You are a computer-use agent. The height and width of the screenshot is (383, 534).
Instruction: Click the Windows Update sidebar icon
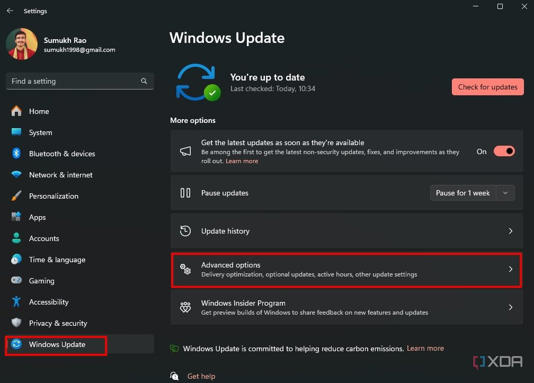point(16,344)
